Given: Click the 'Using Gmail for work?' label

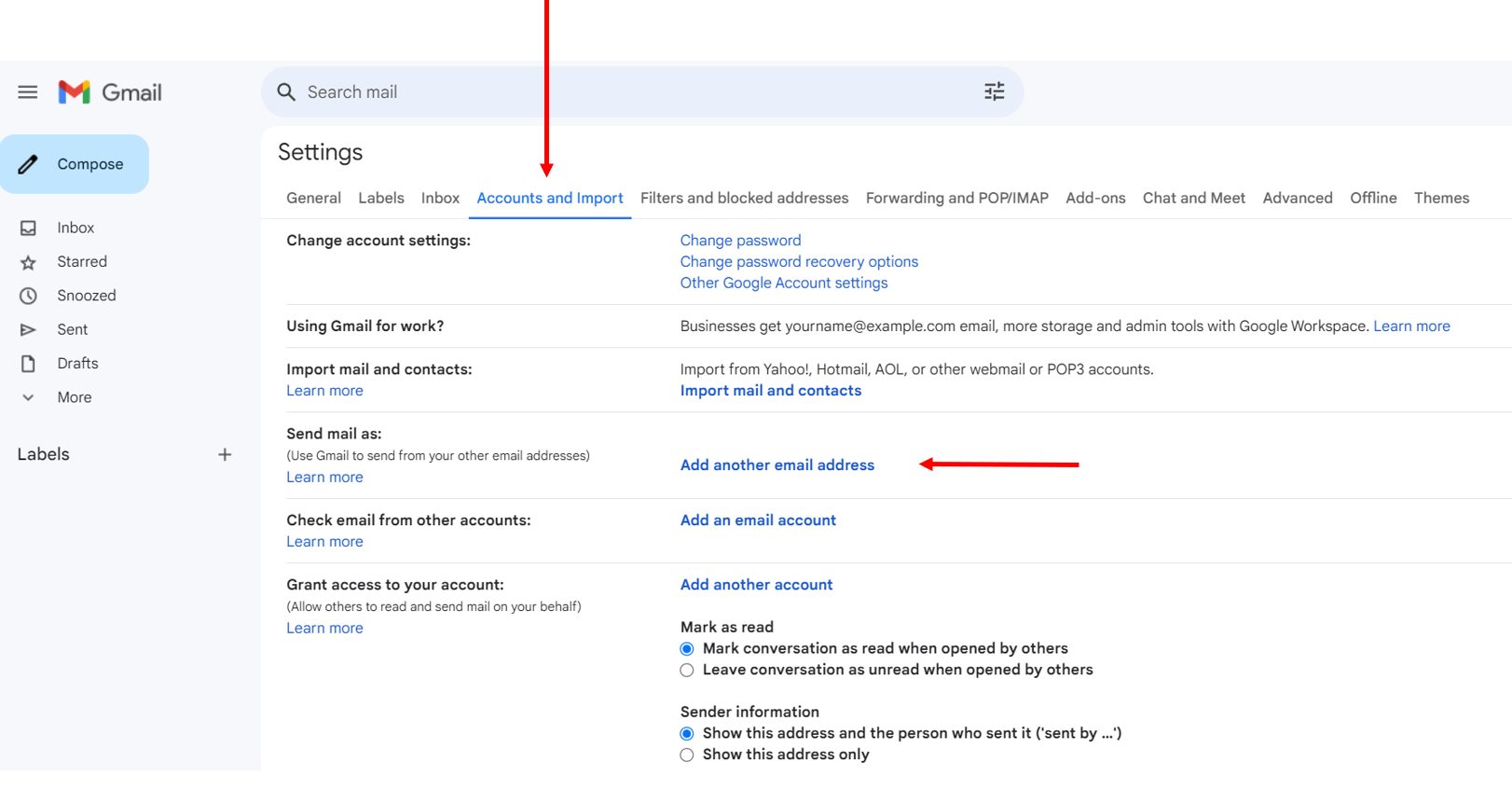Looking at the screenshot, I should [x=364, y=326].
